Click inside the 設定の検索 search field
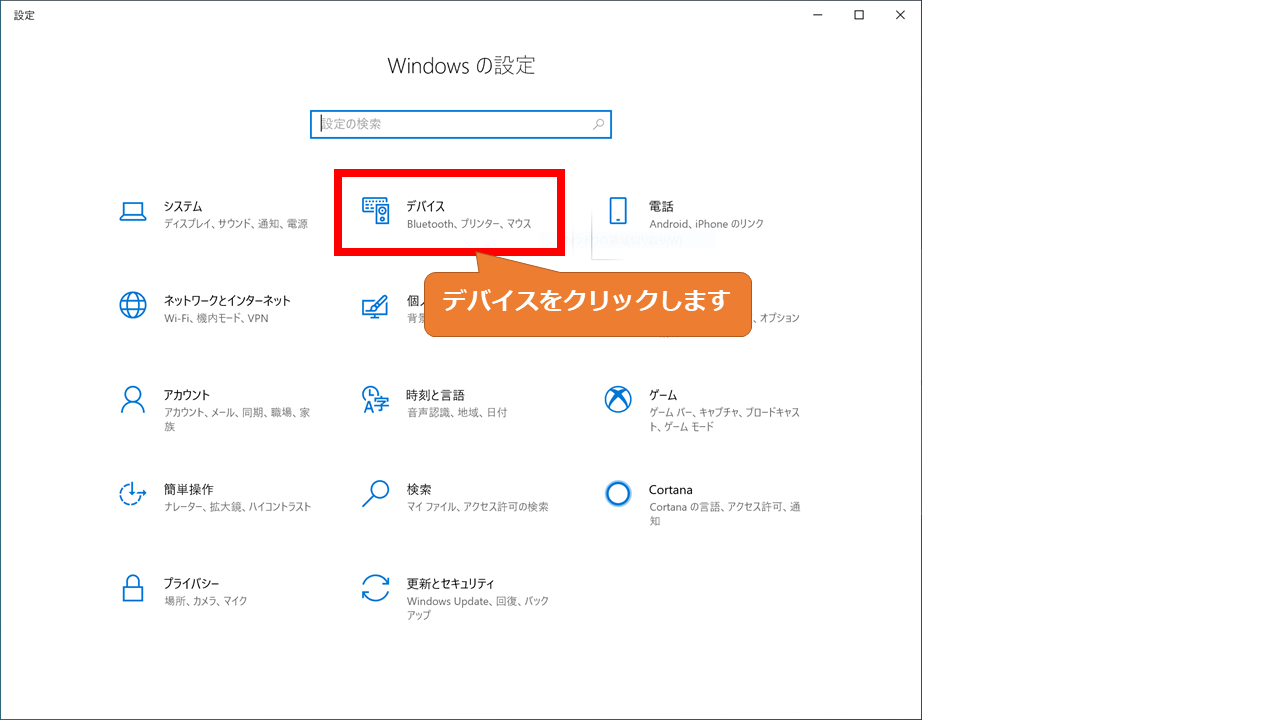 (461, 124)
